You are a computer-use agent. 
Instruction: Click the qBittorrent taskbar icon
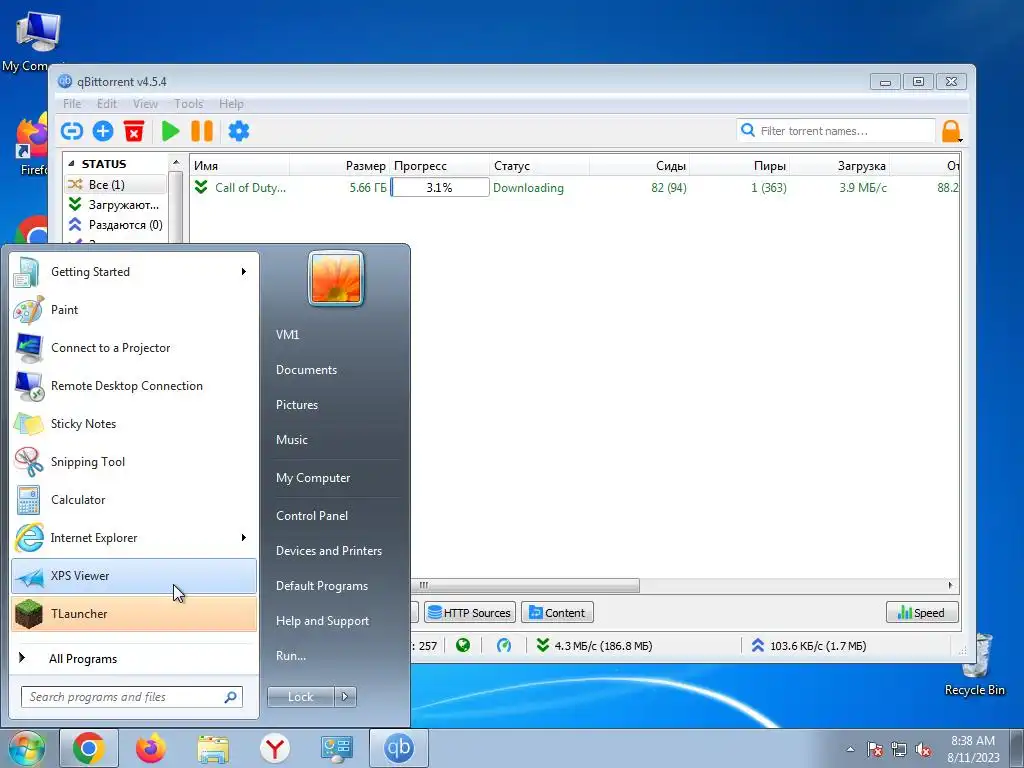[x=399, y=748]
